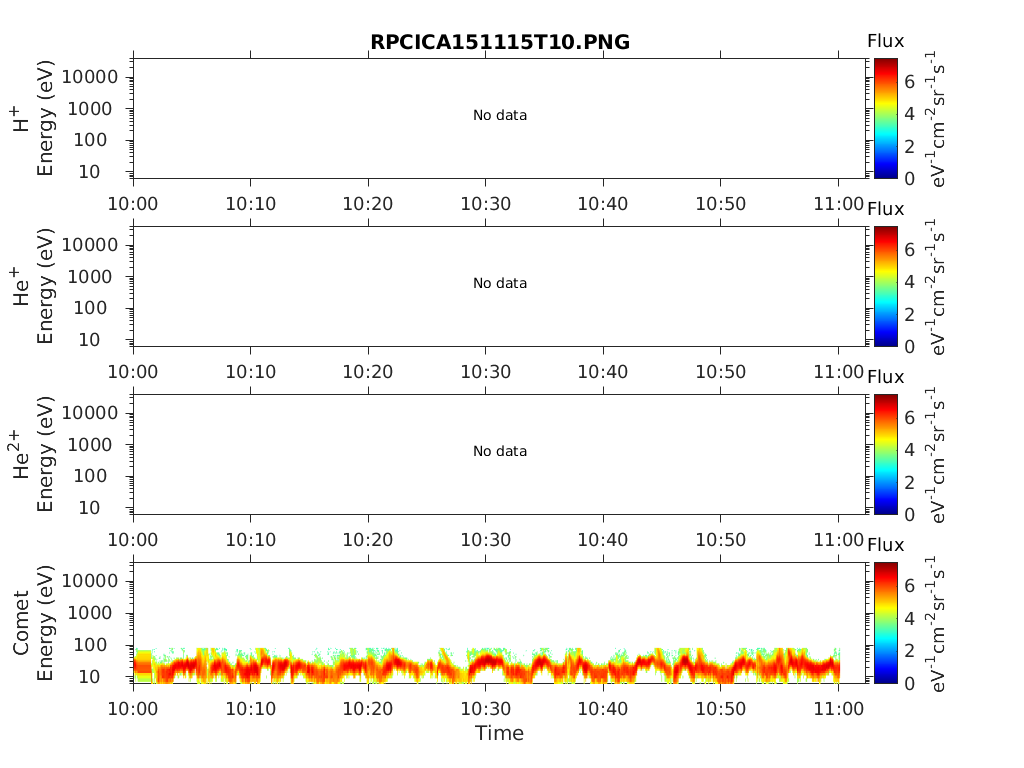This screenshot has width=1024, height=768.
Task: Click the H+ panel flux colorbar
Action: coord(886,118)
